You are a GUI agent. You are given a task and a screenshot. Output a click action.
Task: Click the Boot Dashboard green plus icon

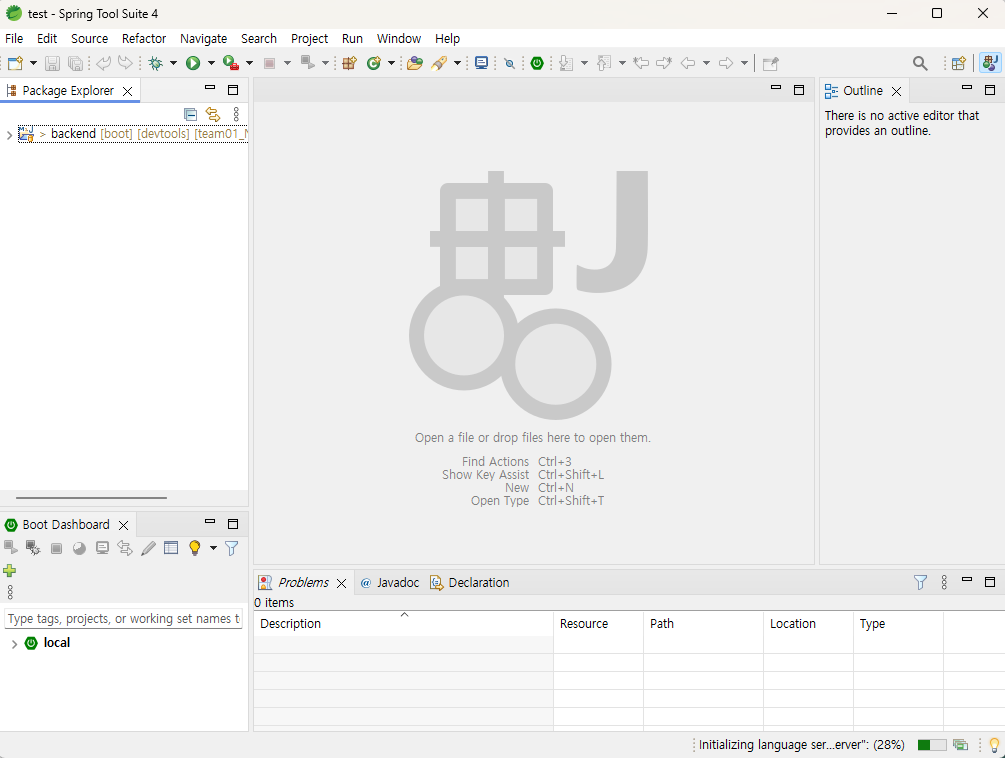(10, 570)
